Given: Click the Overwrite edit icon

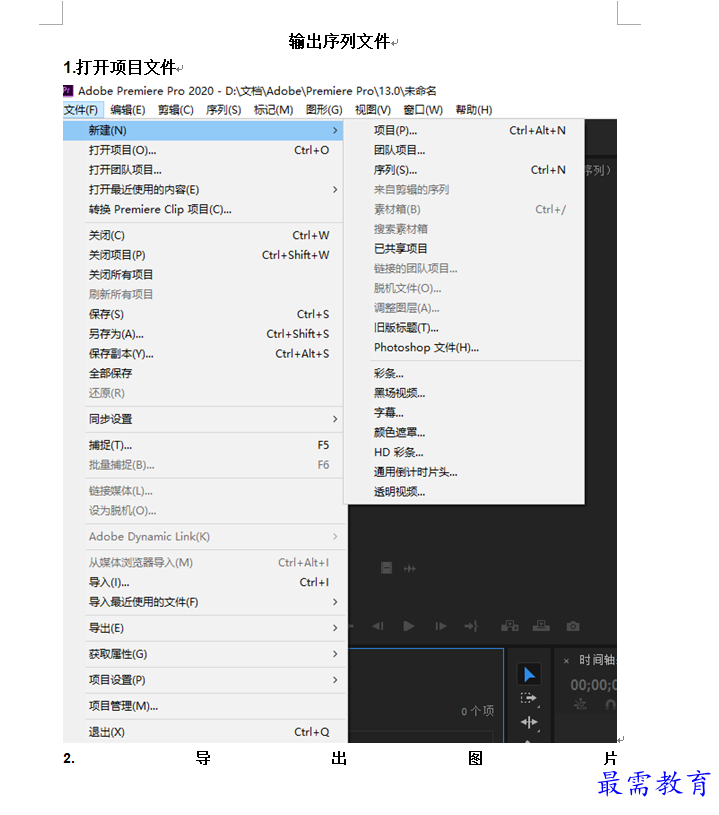Looking at the screenshot, I should pos(541,626).
